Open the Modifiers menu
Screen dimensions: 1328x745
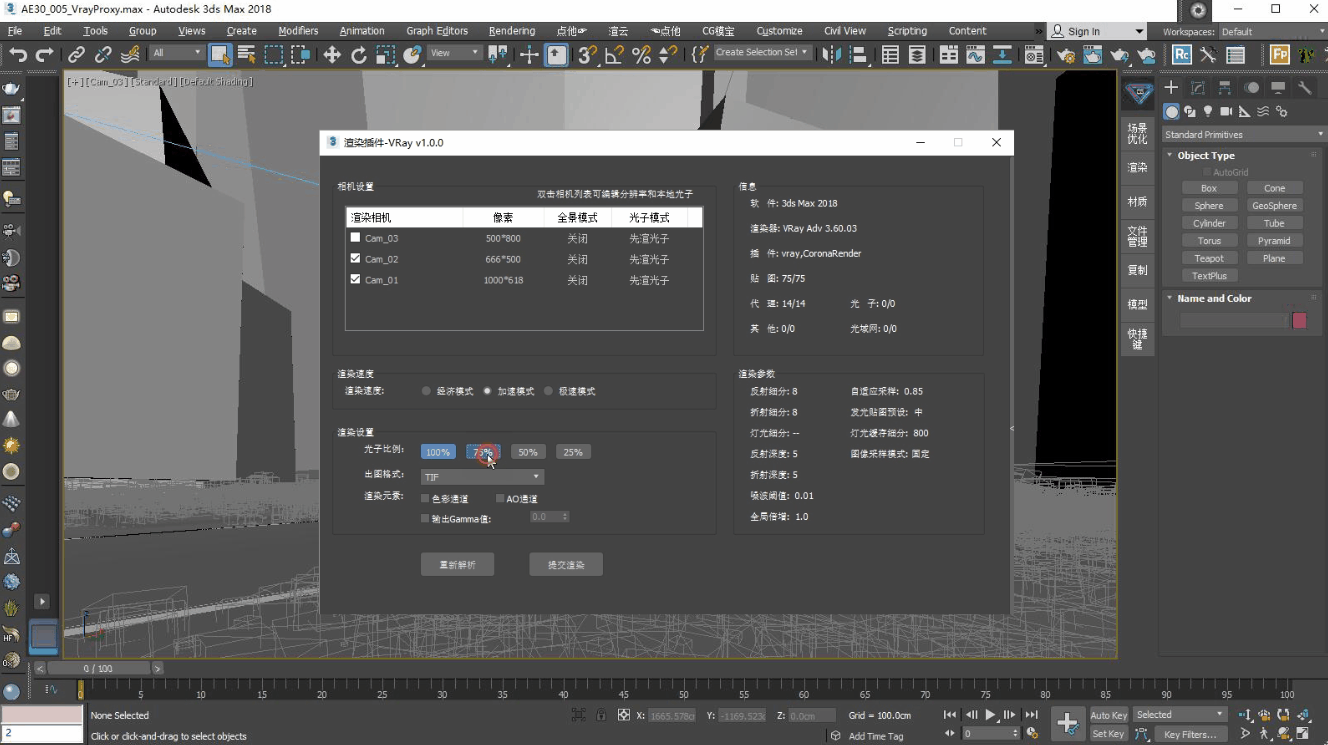298,31
